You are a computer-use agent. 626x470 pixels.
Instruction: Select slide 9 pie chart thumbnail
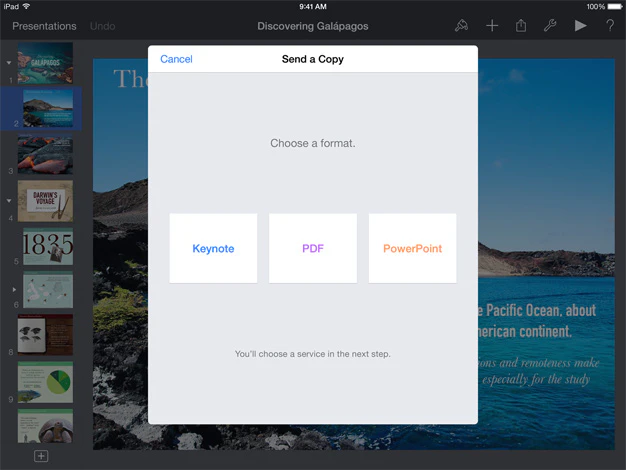[x=45, y=382]
